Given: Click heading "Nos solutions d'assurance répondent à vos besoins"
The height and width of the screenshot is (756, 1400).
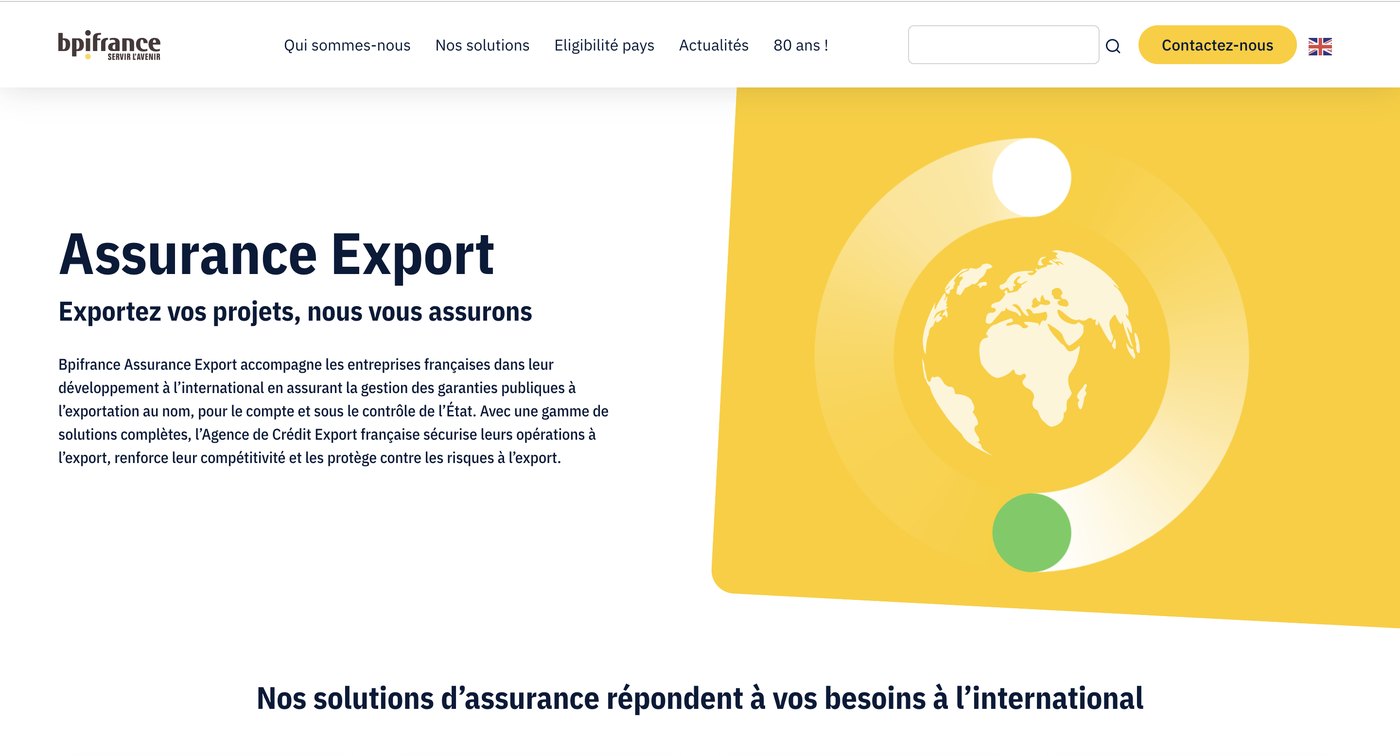Looking at the screenshot, I should click(700, 698).
